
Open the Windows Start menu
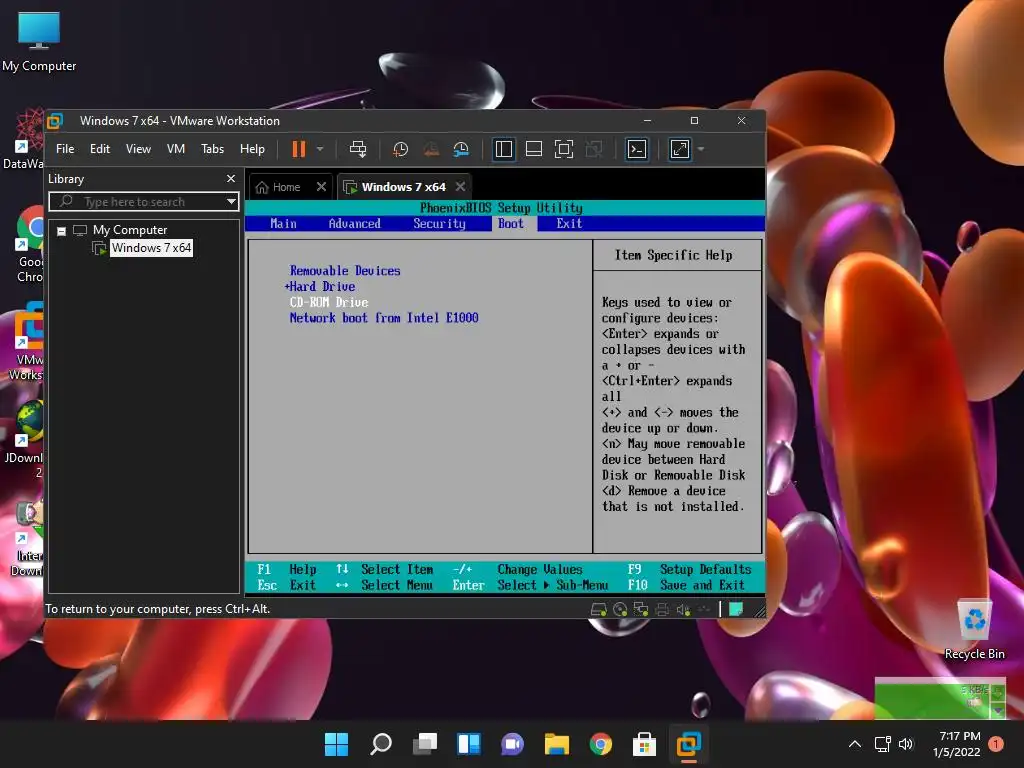336,744
